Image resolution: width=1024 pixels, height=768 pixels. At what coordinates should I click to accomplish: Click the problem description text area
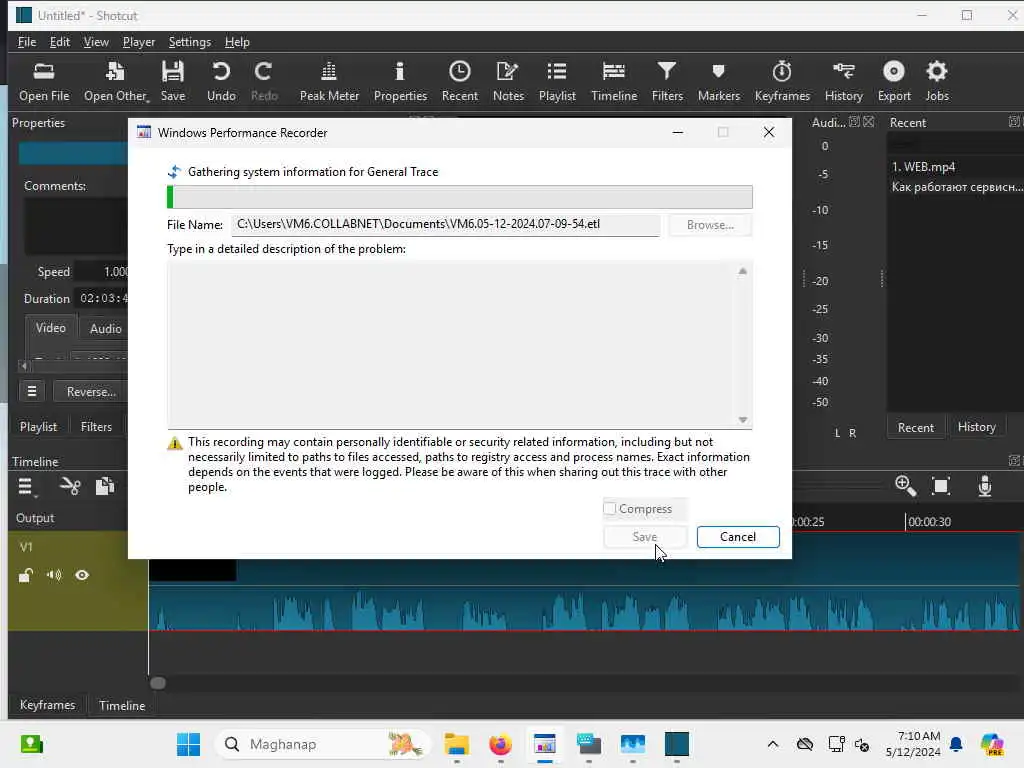tap(452, 344)
